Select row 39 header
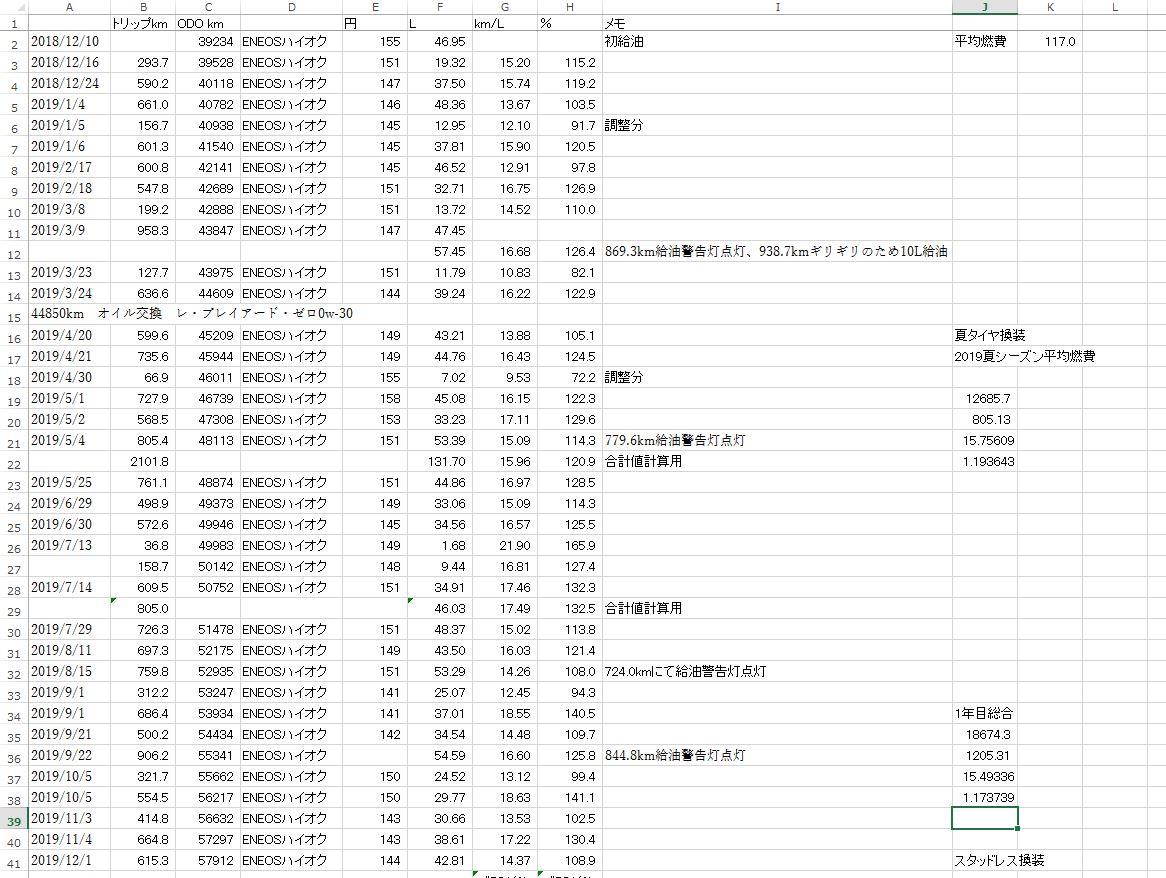Screen dimensions: 1166x878 [x=14, y=819]
